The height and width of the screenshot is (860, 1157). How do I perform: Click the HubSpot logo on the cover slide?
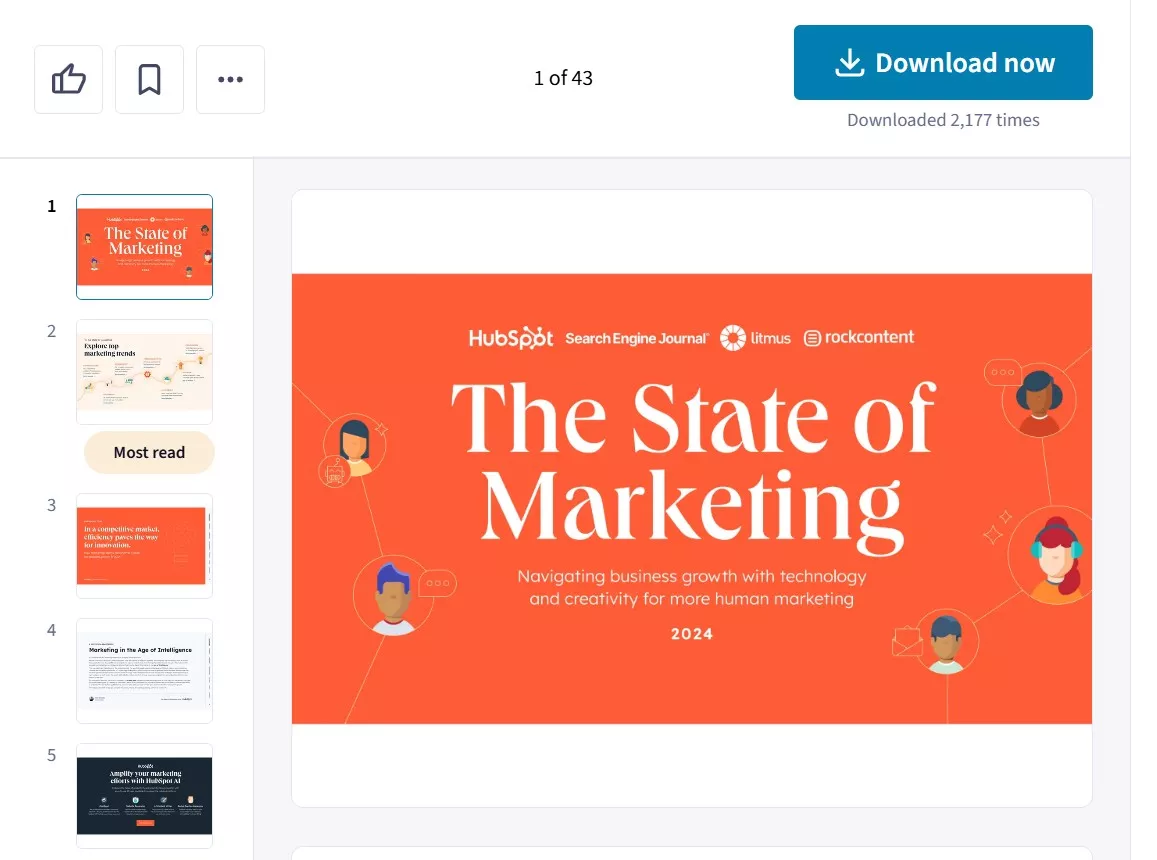[x=510, y=337]
